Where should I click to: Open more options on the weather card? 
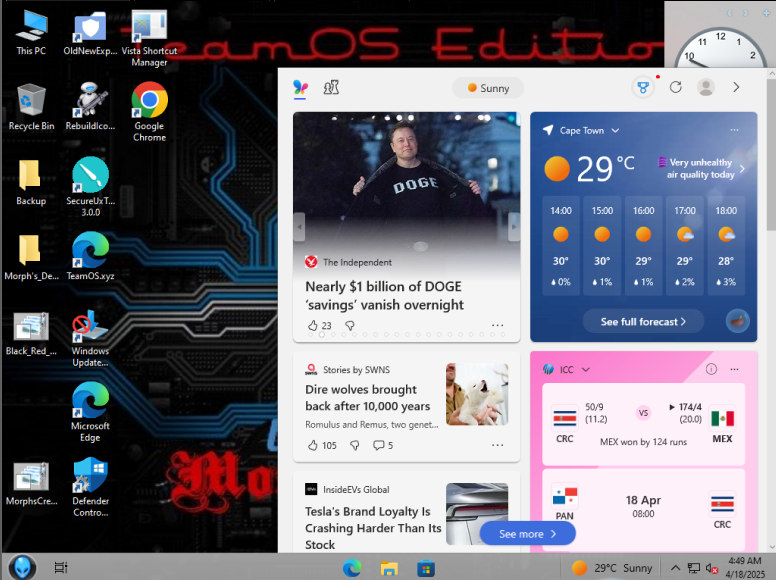[734, 130]
